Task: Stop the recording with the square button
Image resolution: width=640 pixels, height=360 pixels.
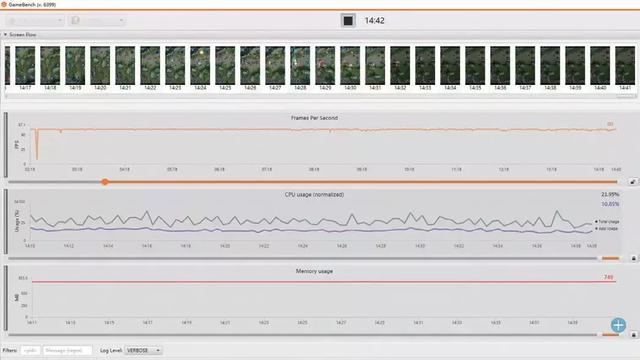Action: coord(348,20)
